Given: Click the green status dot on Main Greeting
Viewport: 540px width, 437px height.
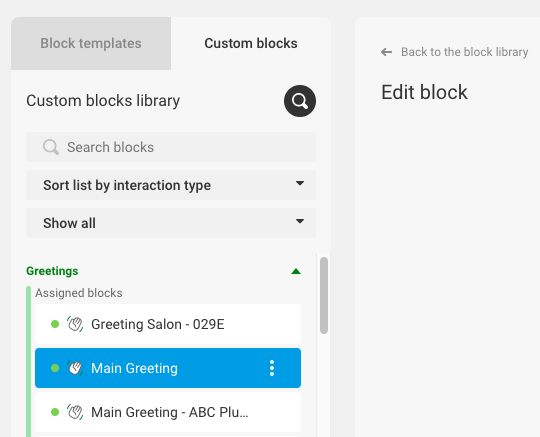Looking at the screenshot, I should click(55, 368).
